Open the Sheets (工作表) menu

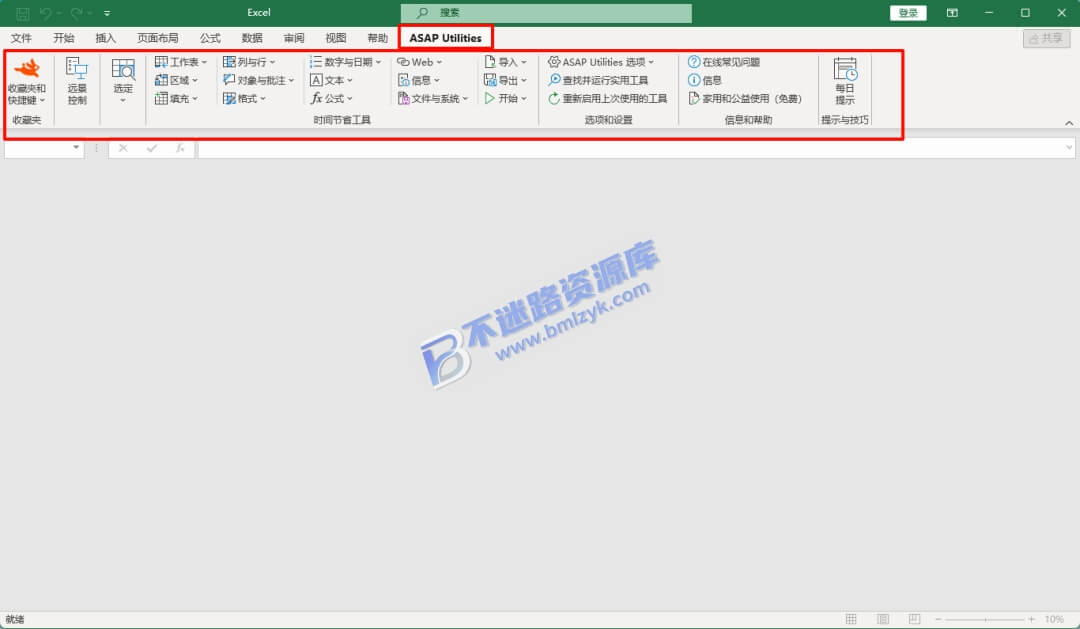[180, 62]
